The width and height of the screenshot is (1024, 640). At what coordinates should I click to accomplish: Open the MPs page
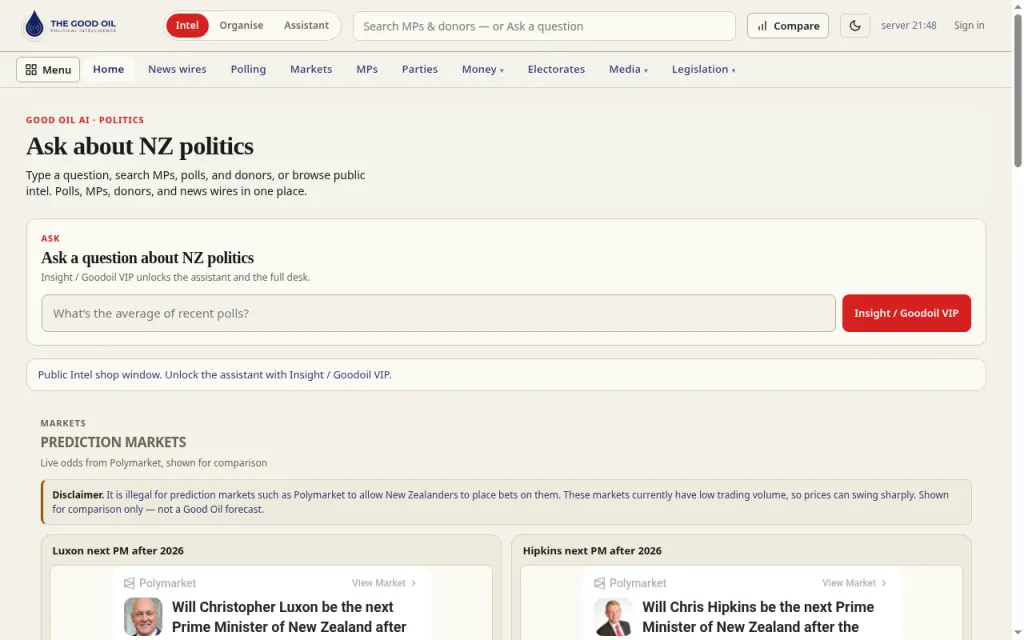(x=367, y=69)
